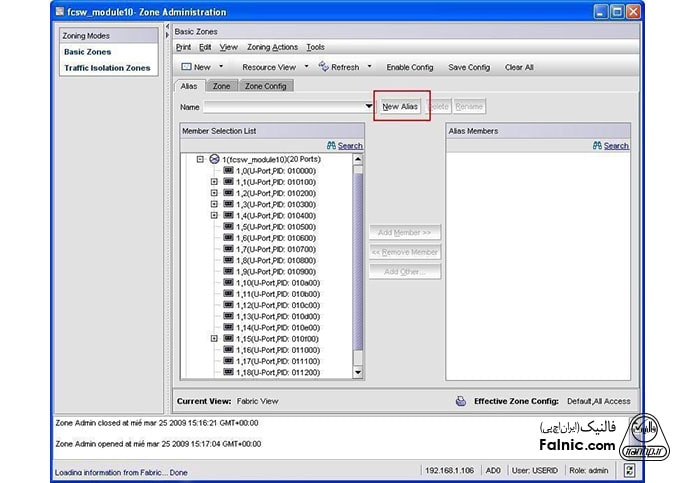
Task: Open the alias Name dropdown list
Action: (369, 106)
